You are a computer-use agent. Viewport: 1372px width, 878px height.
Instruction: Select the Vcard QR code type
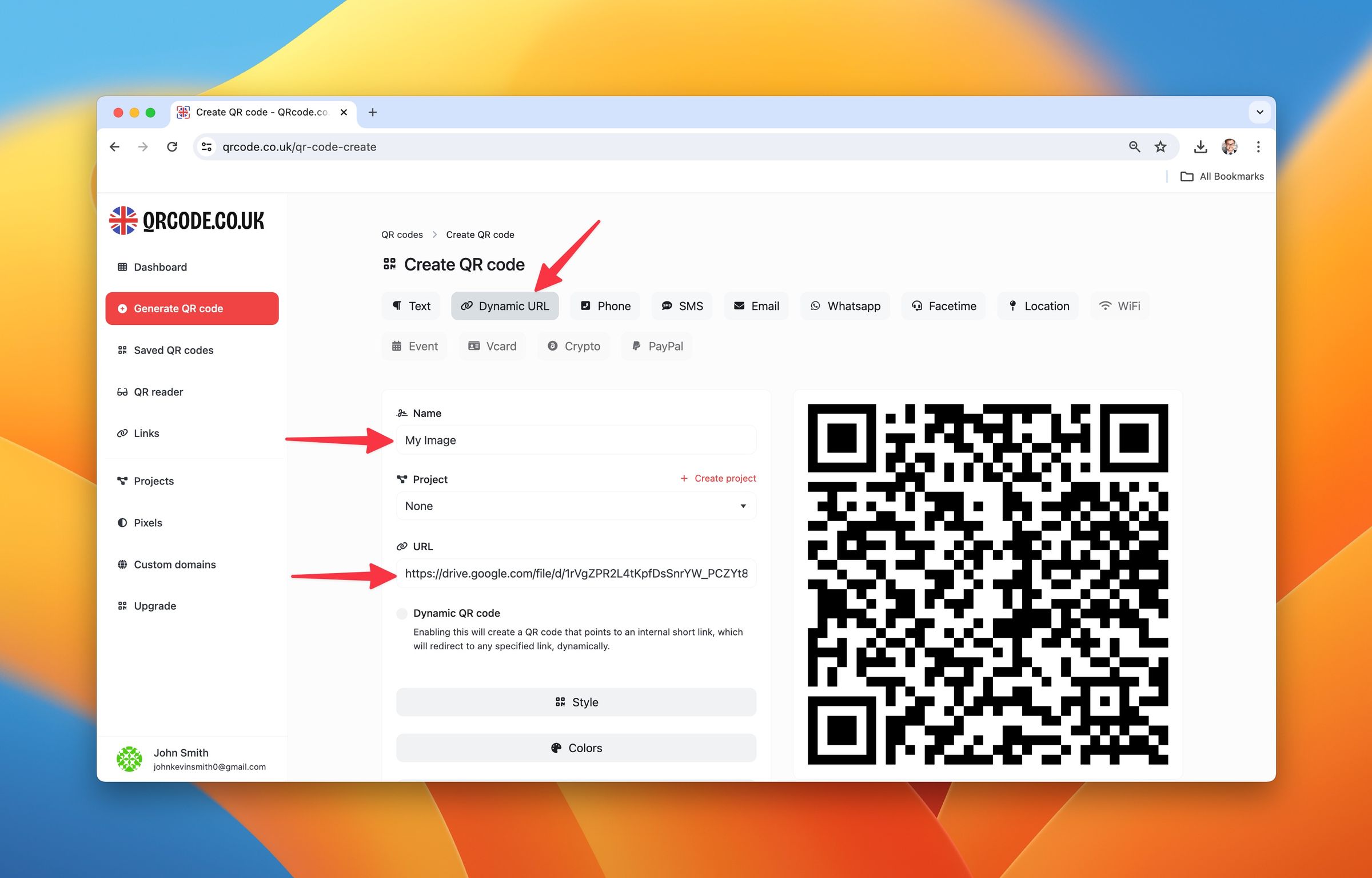pyautogui.click(x=492, y=345)
